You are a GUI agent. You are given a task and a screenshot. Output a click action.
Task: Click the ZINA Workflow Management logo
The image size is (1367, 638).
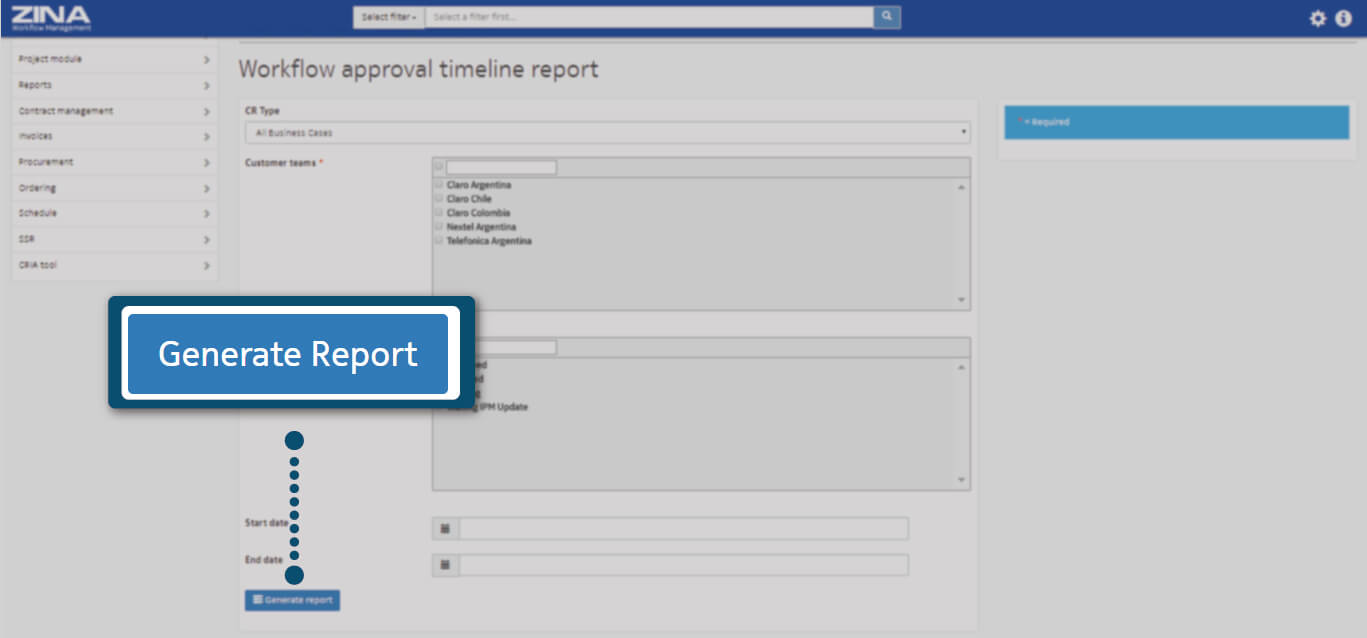click(51, 17)
